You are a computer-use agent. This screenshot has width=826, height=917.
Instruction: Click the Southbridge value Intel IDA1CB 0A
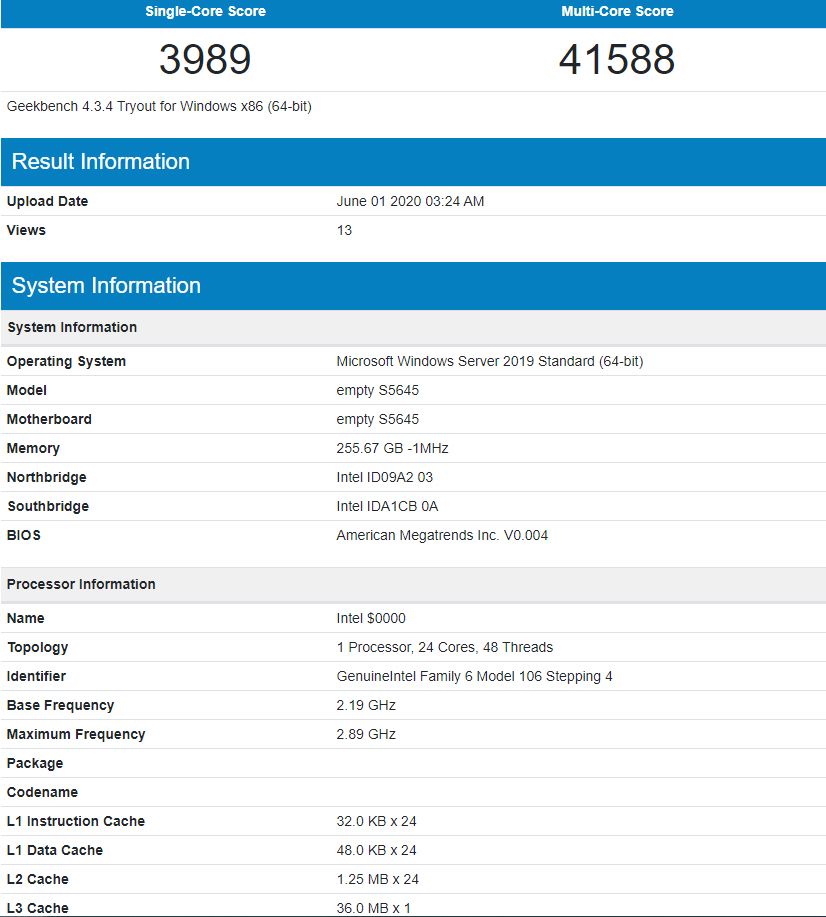tap(387, 506)
